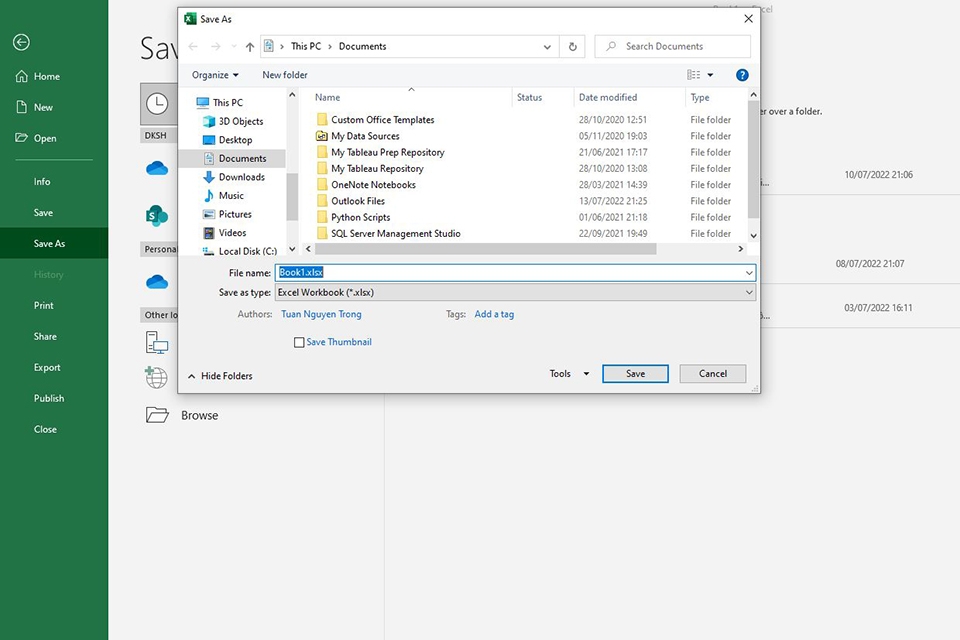Viewport: 960px width, 640px height.
Task: Click the Save button
Action: (635, 374)
